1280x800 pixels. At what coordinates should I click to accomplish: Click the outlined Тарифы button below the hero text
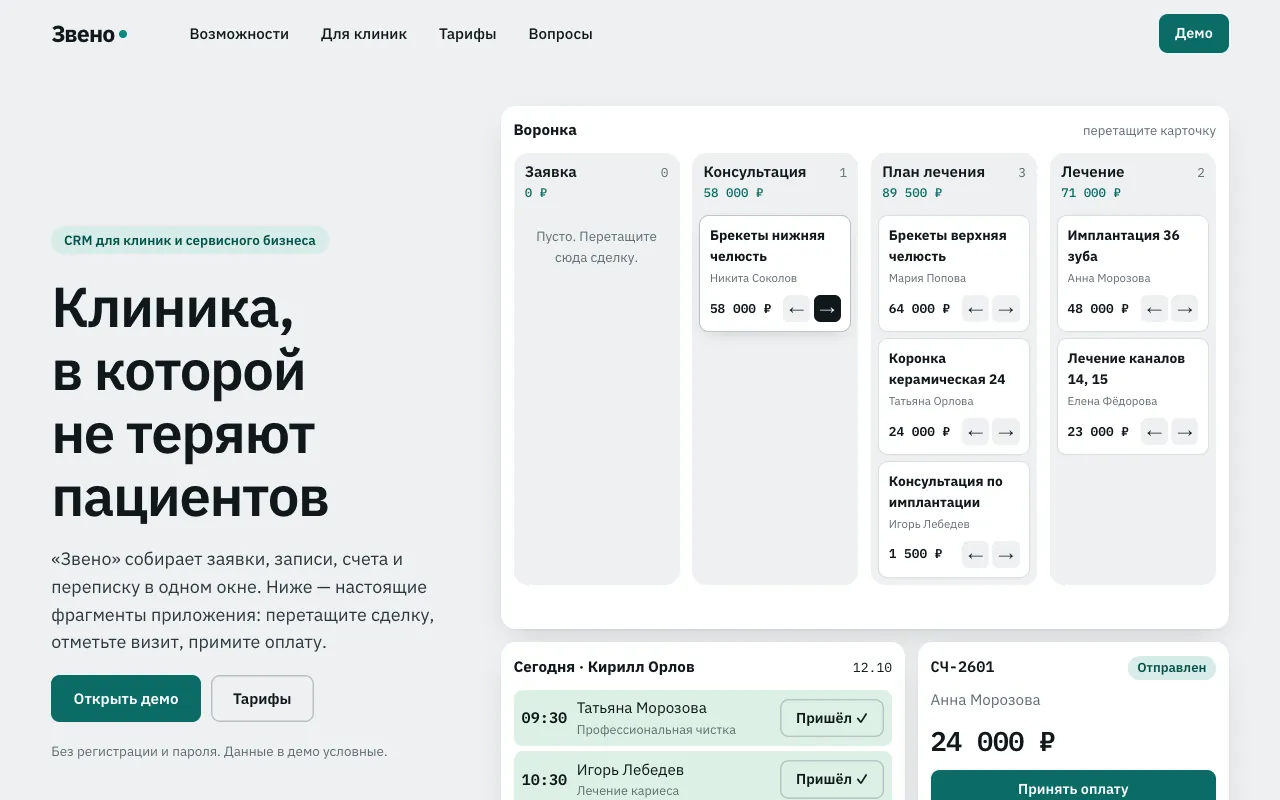[262, 699]
